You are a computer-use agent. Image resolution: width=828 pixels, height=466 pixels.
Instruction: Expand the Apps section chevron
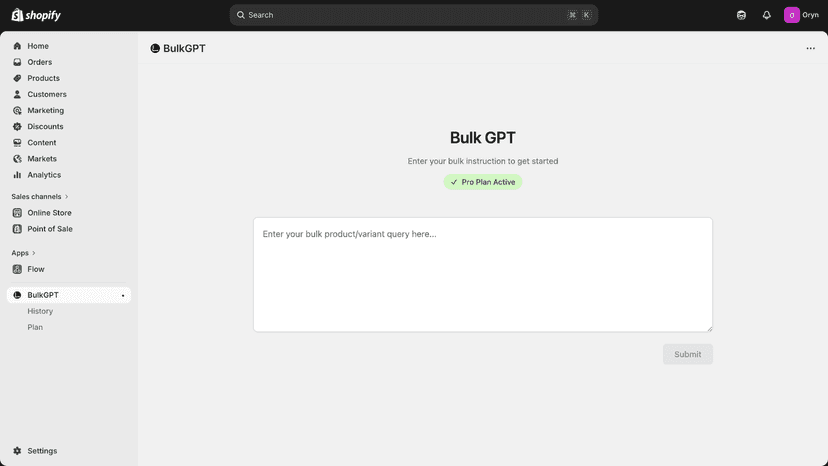pyautogui.click(x=34, y=253)
